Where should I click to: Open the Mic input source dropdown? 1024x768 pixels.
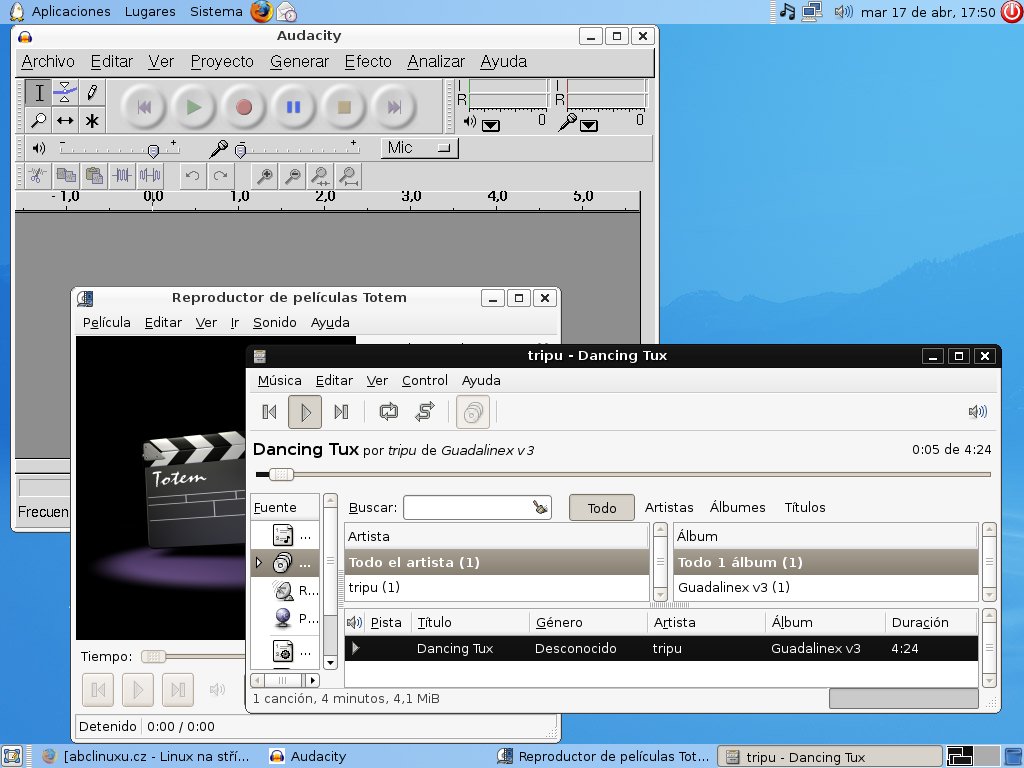tap(419, 148)
